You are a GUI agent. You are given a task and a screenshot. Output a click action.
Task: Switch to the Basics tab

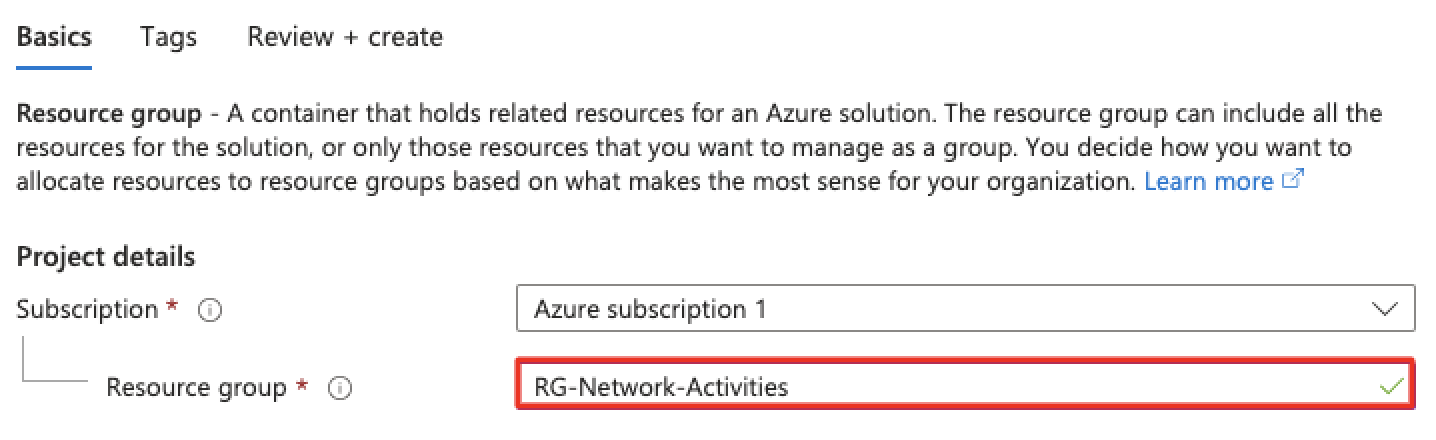54,37
